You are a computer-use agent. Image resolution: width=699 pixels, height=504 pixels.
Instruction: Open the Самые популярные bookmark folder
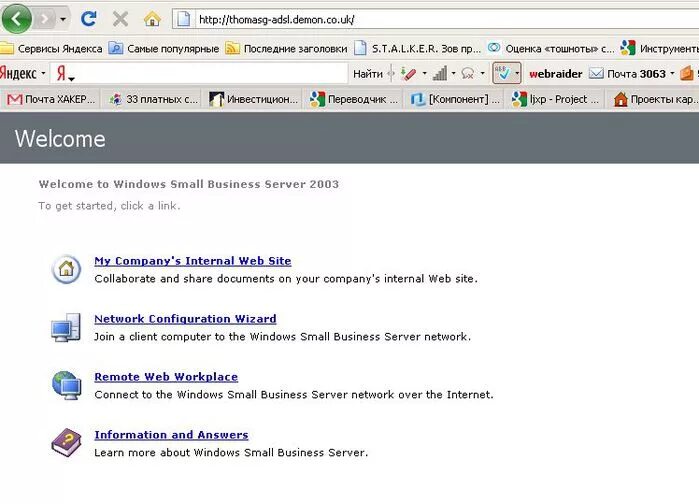click(164, 48)
